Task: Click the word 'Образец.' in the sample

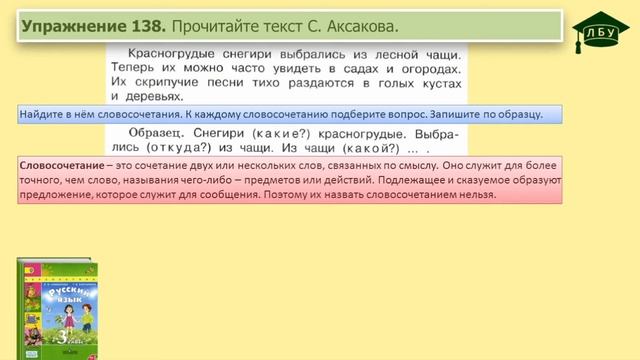Action: click(157, 133)
